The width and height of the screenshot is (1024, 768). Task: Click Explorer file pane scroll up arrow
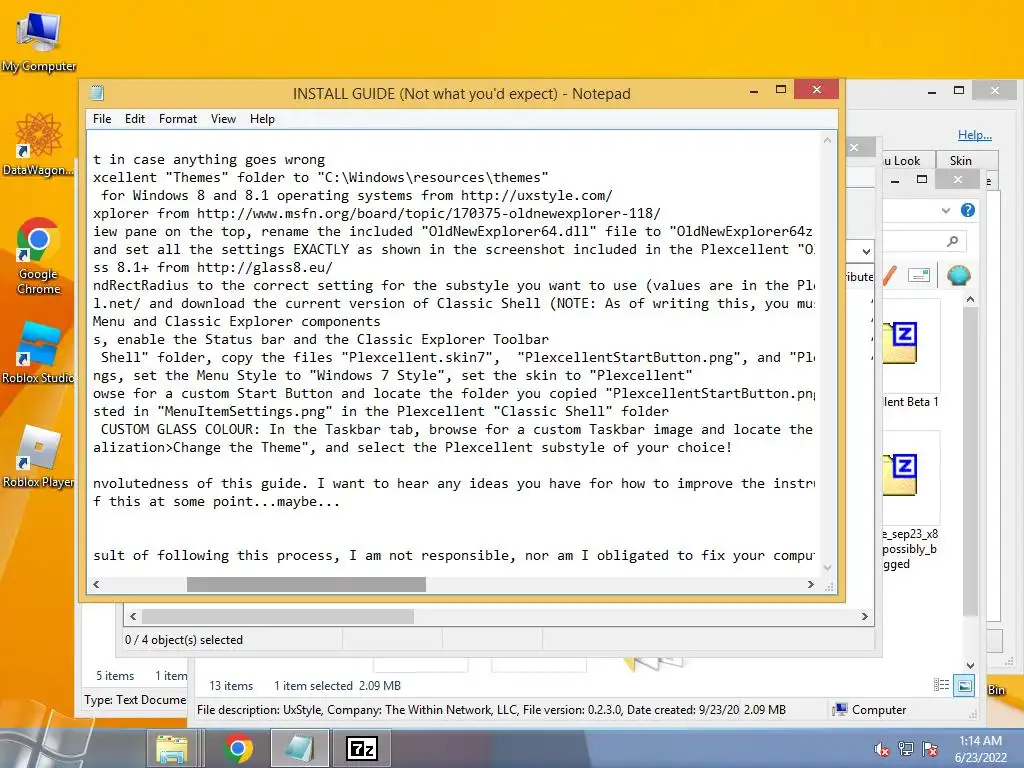[x=970, y=300]
